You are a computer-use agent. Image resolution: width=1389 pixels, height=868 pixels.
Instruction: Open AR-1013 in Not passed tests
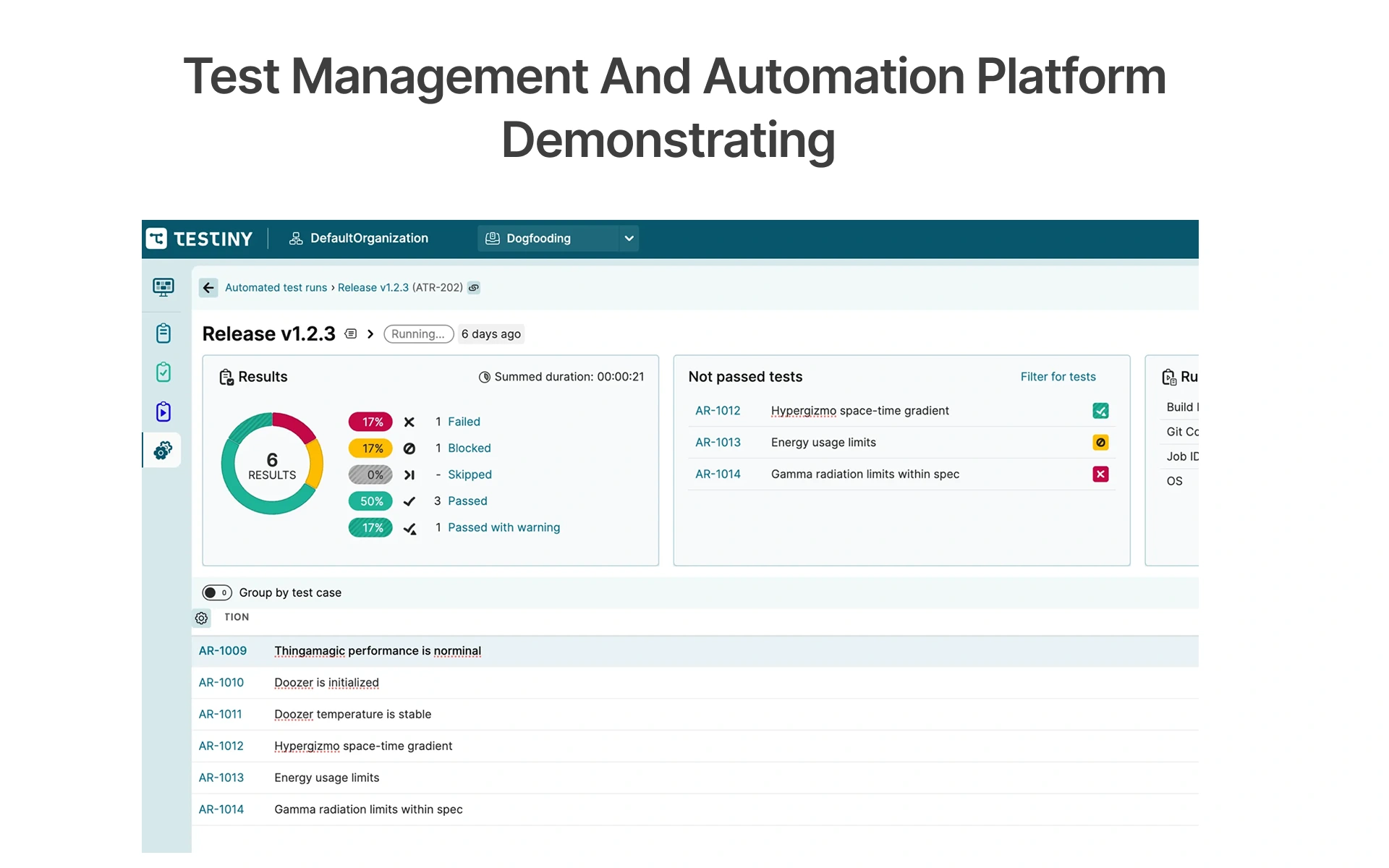coord(718,443)
